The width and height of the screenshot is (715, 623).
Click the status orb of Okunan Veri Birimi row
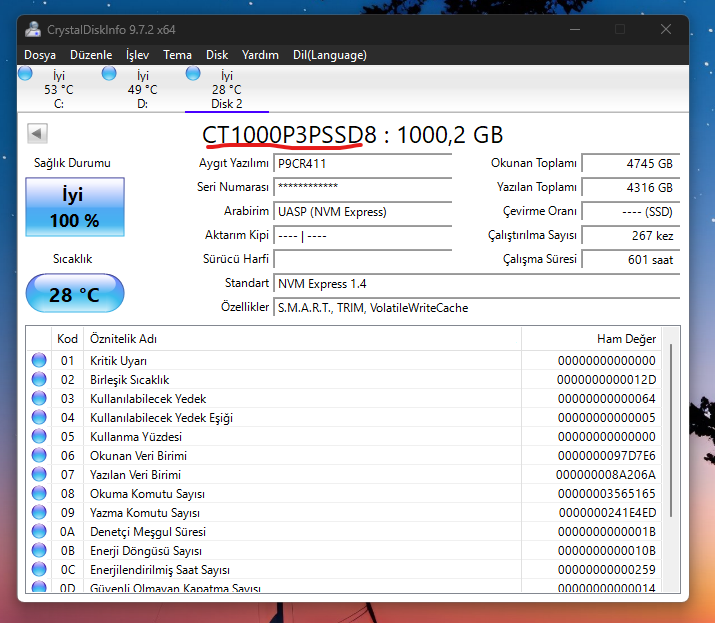pos(39,455)
